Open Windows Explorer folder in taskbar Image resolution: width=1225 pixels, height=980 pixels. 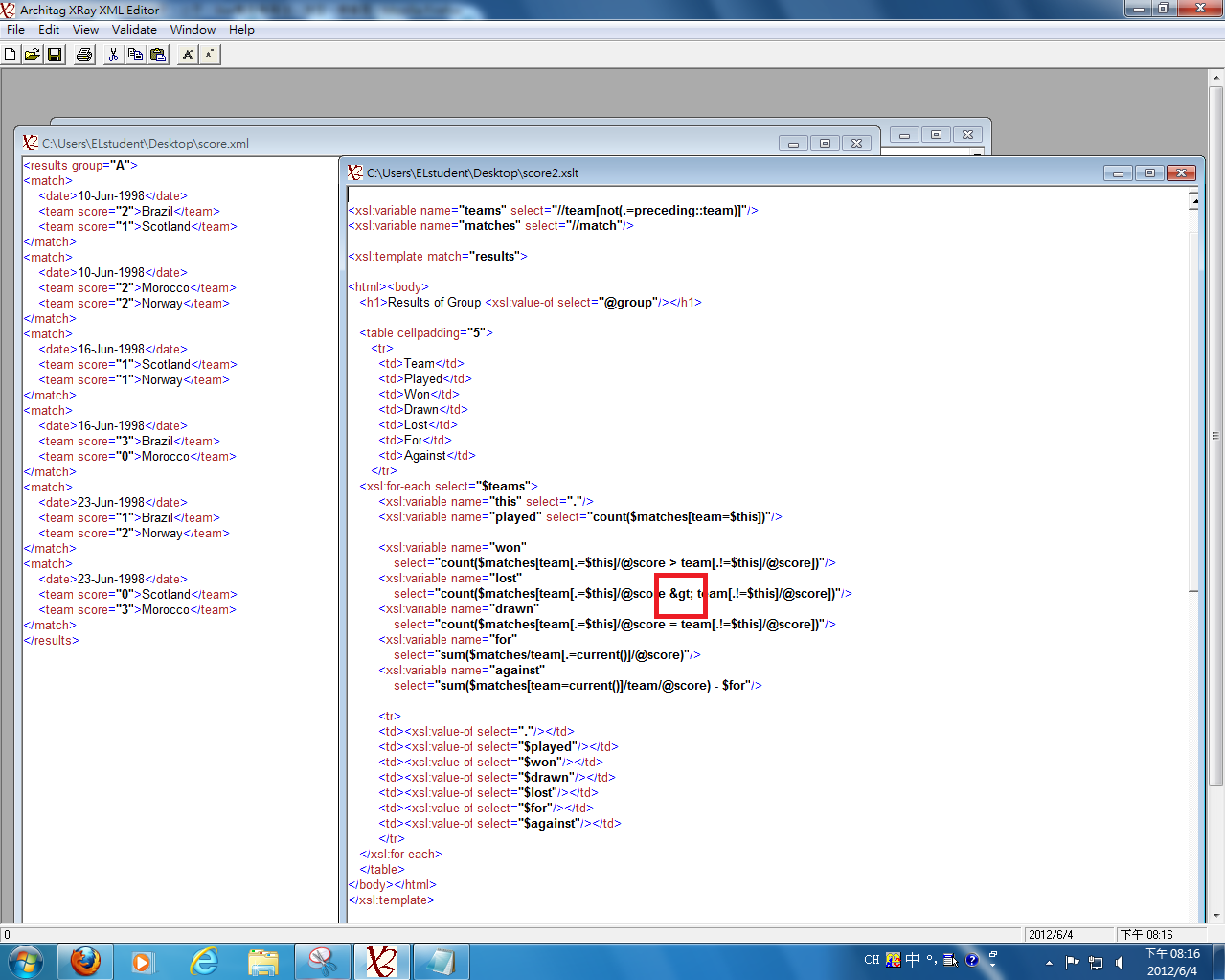click(263, 961)
